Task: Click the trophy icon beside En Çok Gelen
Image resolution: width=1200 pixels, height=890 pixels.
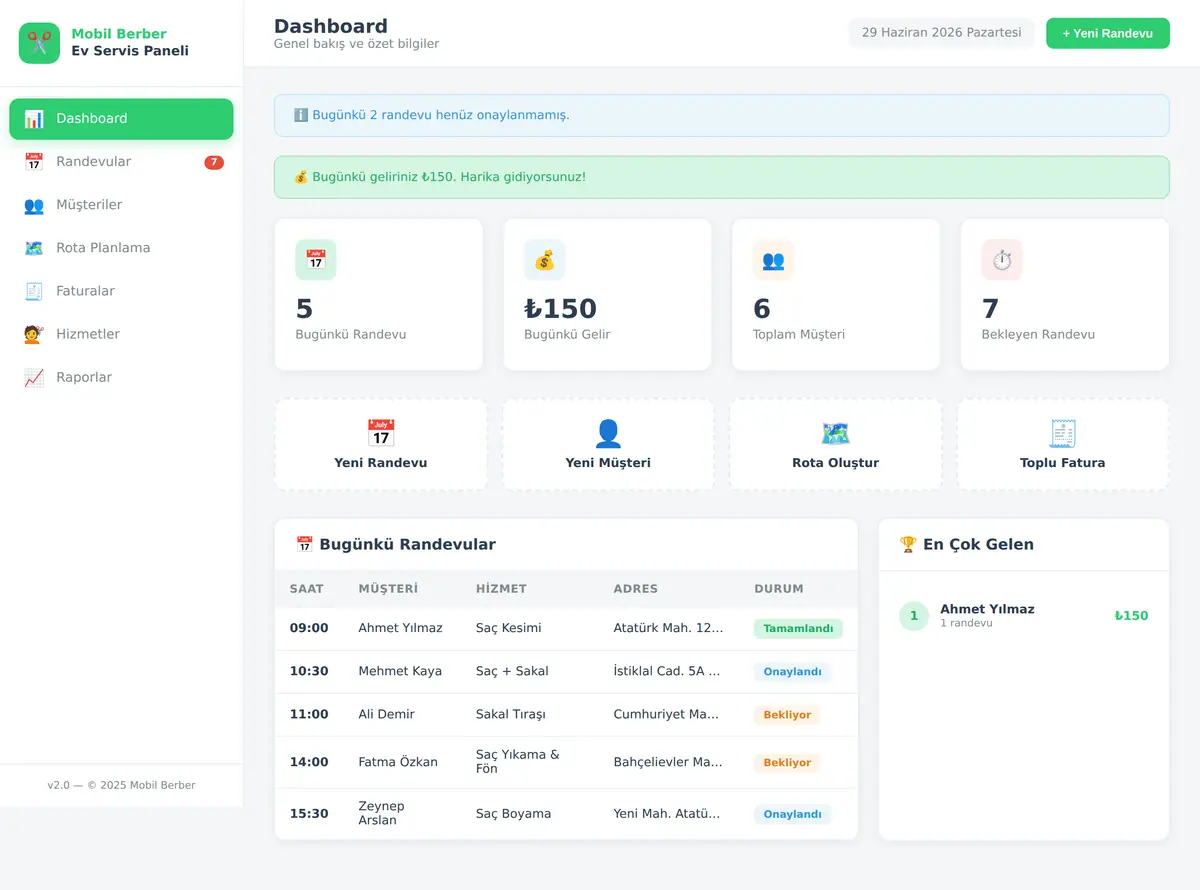Action: coord(908,544)
